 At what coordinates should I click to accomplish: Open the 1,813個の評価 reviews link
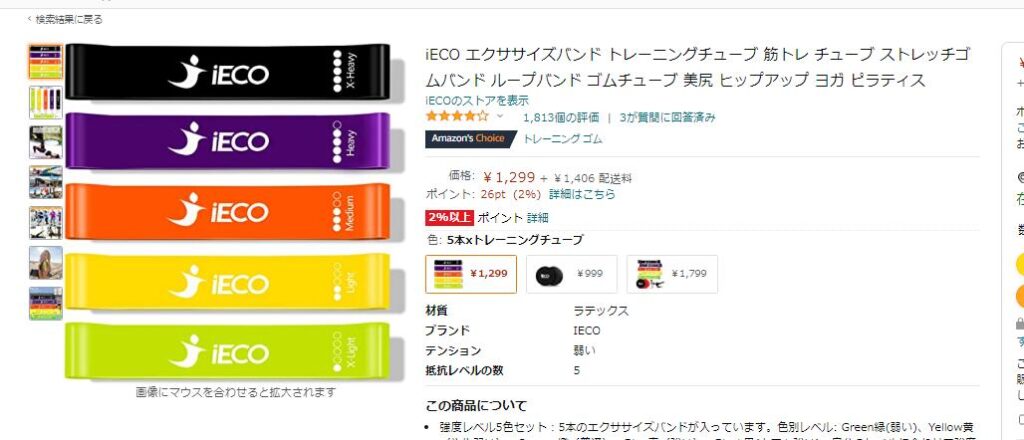coord(561,118)
